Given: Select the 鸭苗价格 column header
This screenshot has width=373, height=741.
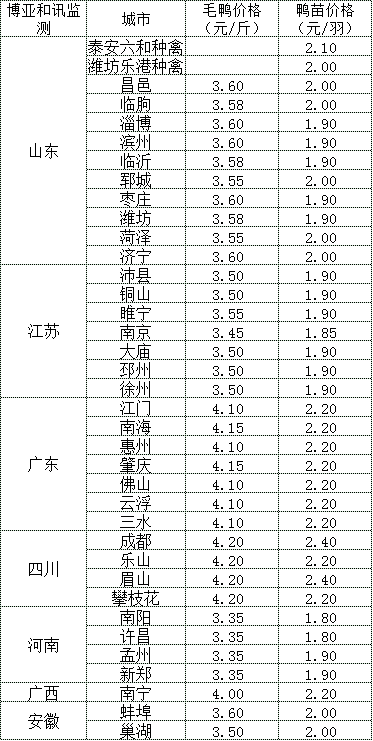Looking at the screenshot, I should pos(325,19).
